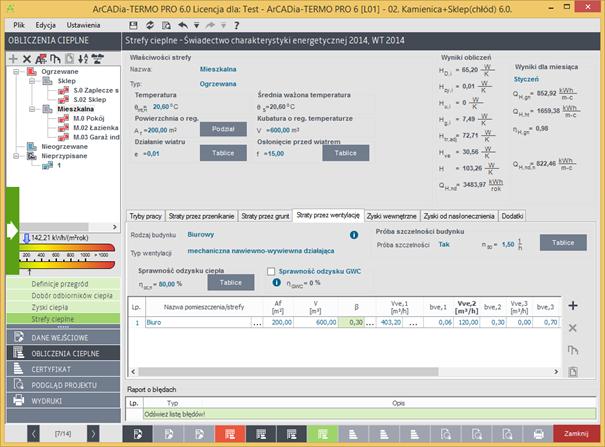
Task: Click the plus icon above the zone tree
Action: pos(13,59)
